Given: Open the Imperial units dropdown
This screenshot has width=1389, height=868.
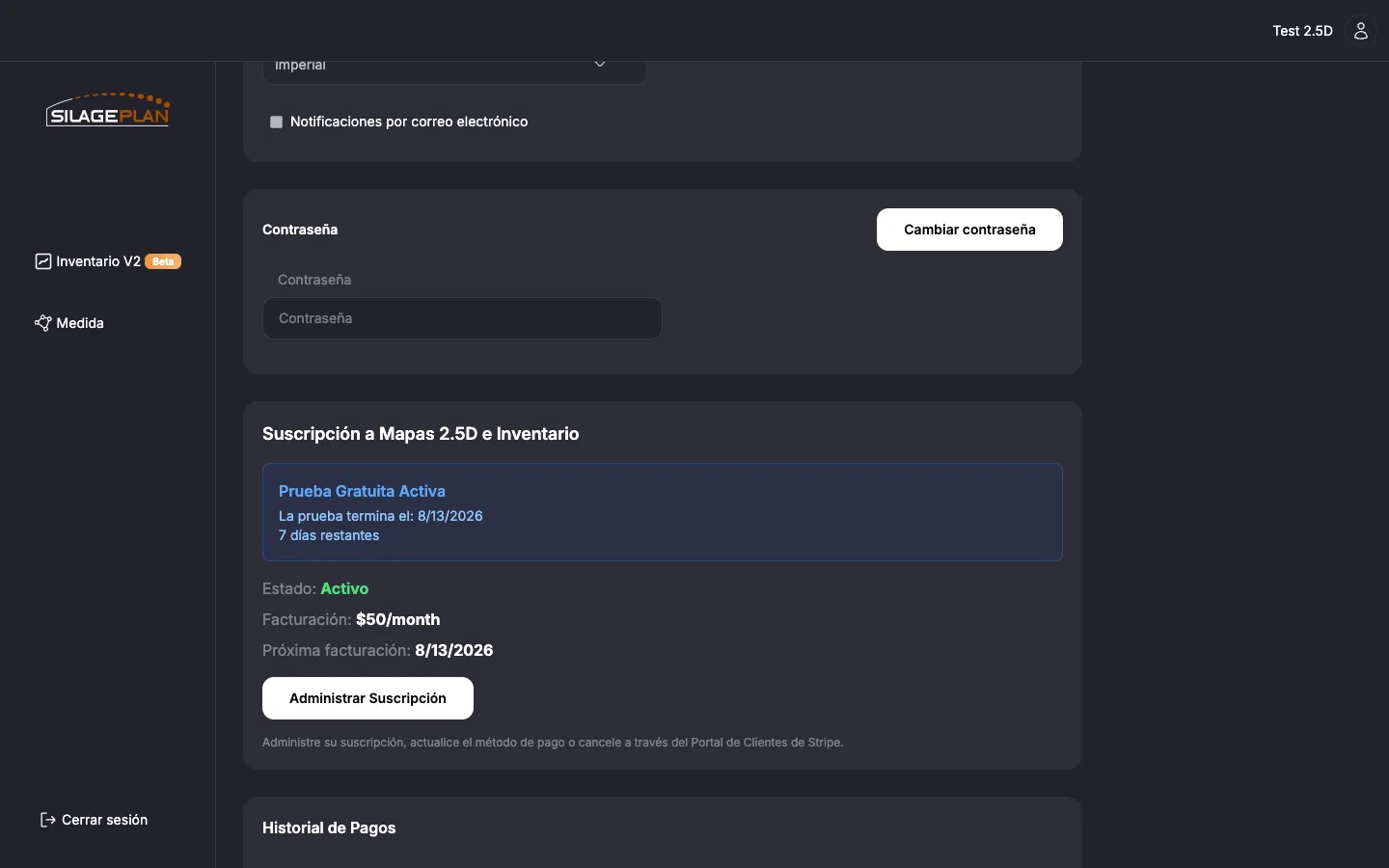Looking at the screenshot, I should pyautogui.click(x=454, y=68).
